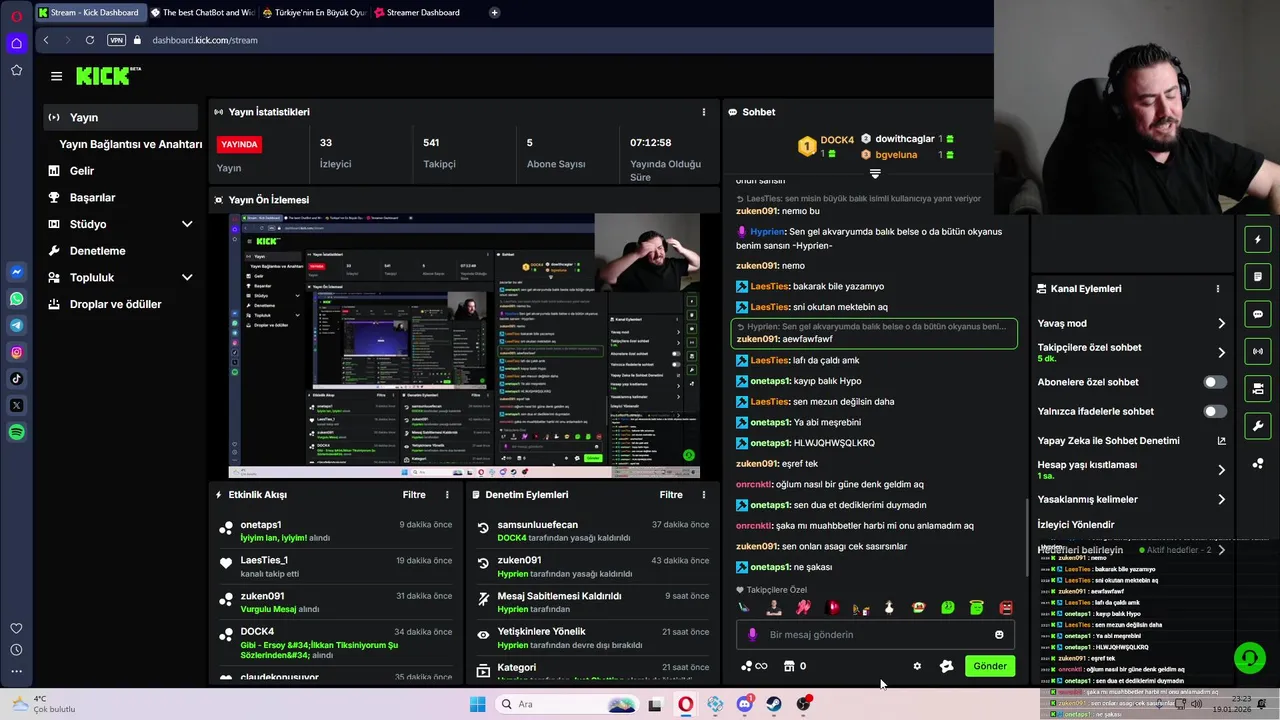Open chat settings gear icon
1280x720 pixels.
pyautogui.click(x=917, y=666)
